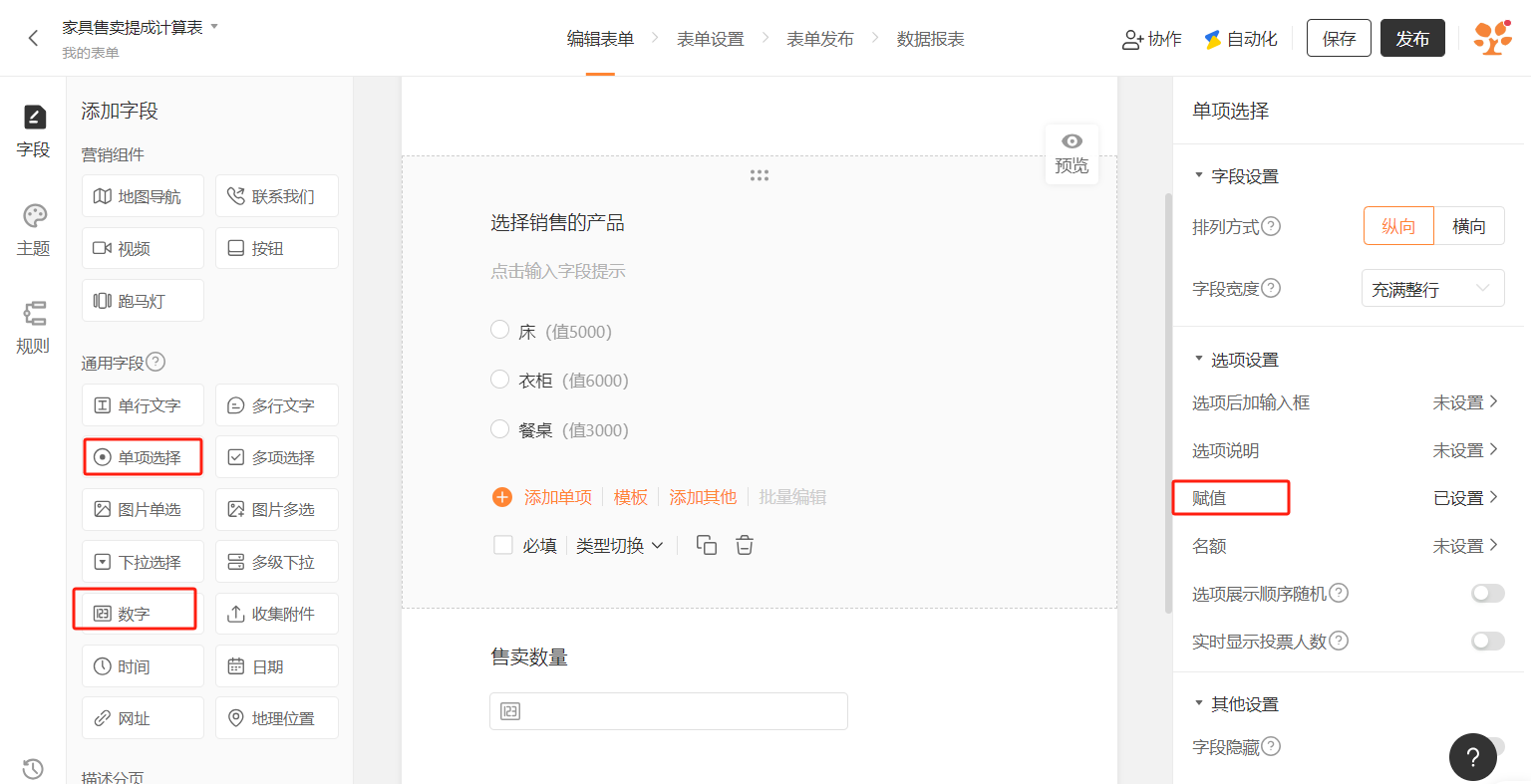Add a 数字 field

143,614
